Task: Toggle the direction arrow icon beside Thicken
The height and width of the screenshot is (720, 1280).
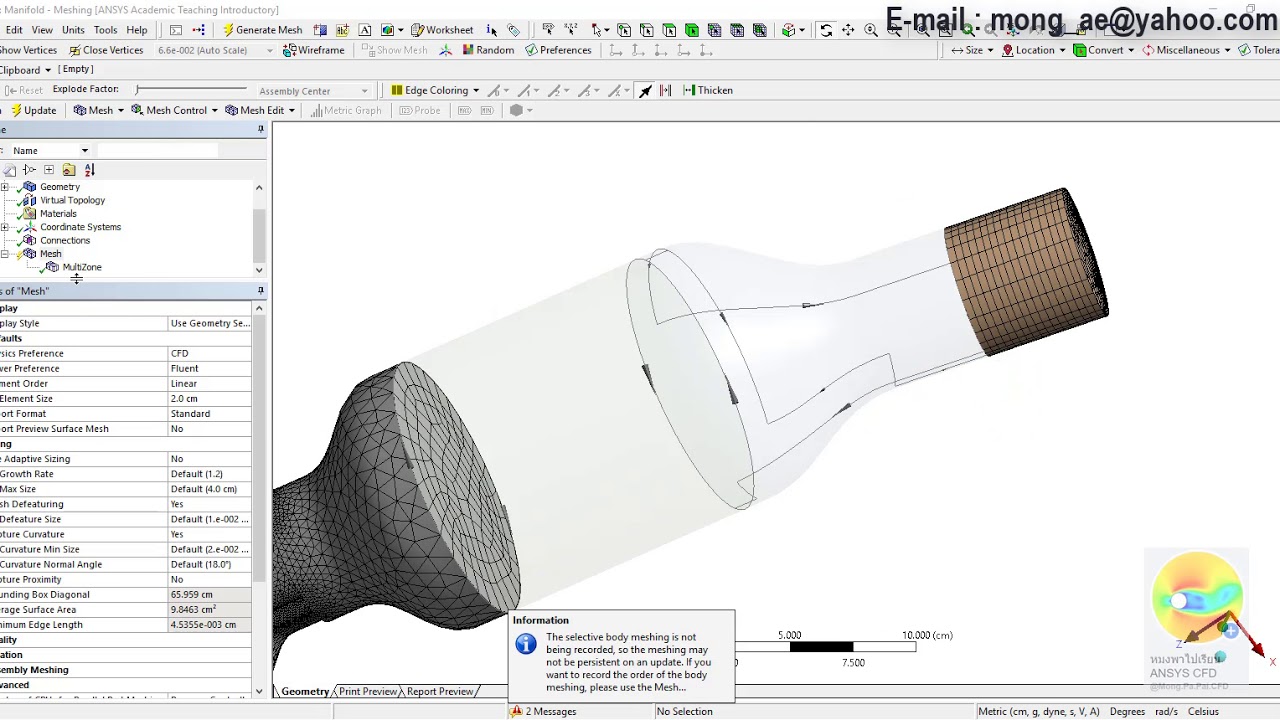Action: pyautogui.click(x=645, y=90)
